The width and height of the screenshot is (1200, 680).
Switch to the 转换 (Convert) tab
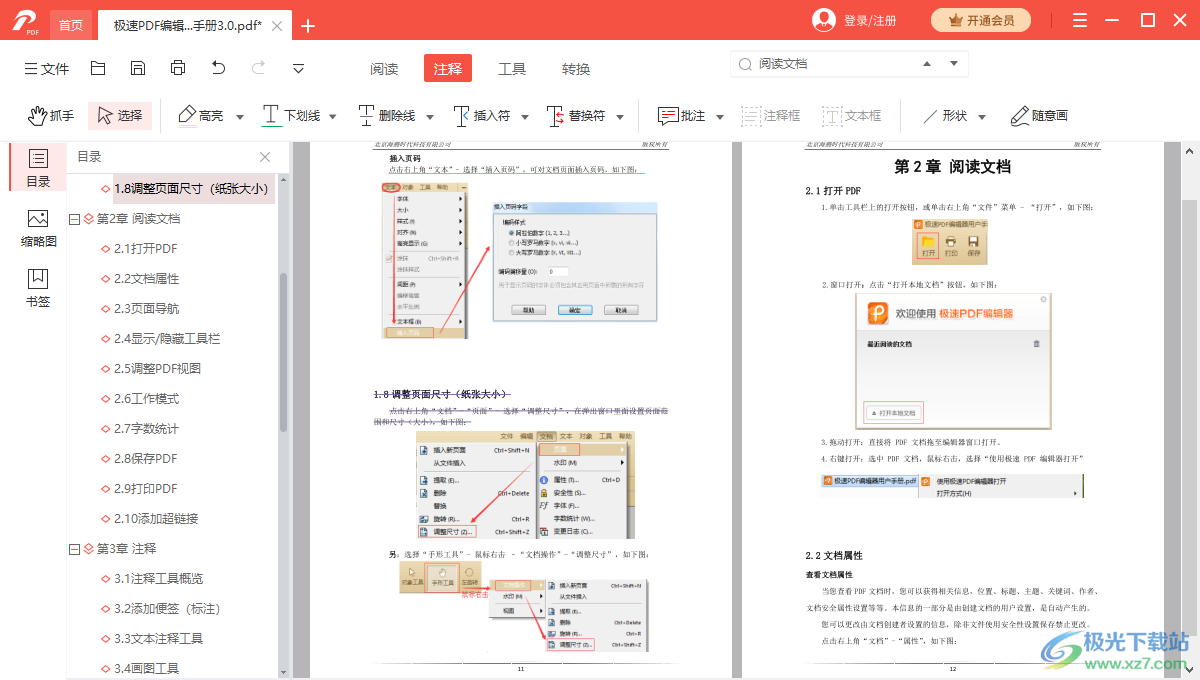[576, 69]
